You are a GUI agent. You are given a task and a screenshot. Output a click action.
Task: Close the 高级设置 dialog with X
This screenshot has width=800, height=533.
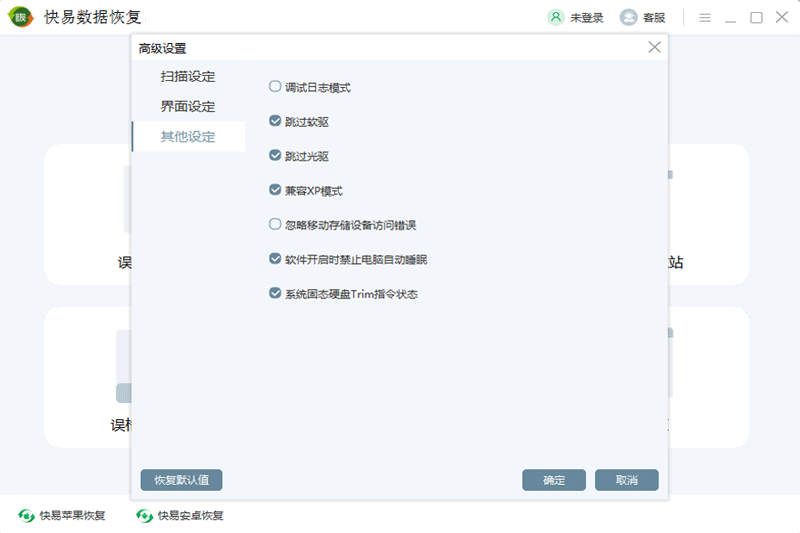[654, 47]
